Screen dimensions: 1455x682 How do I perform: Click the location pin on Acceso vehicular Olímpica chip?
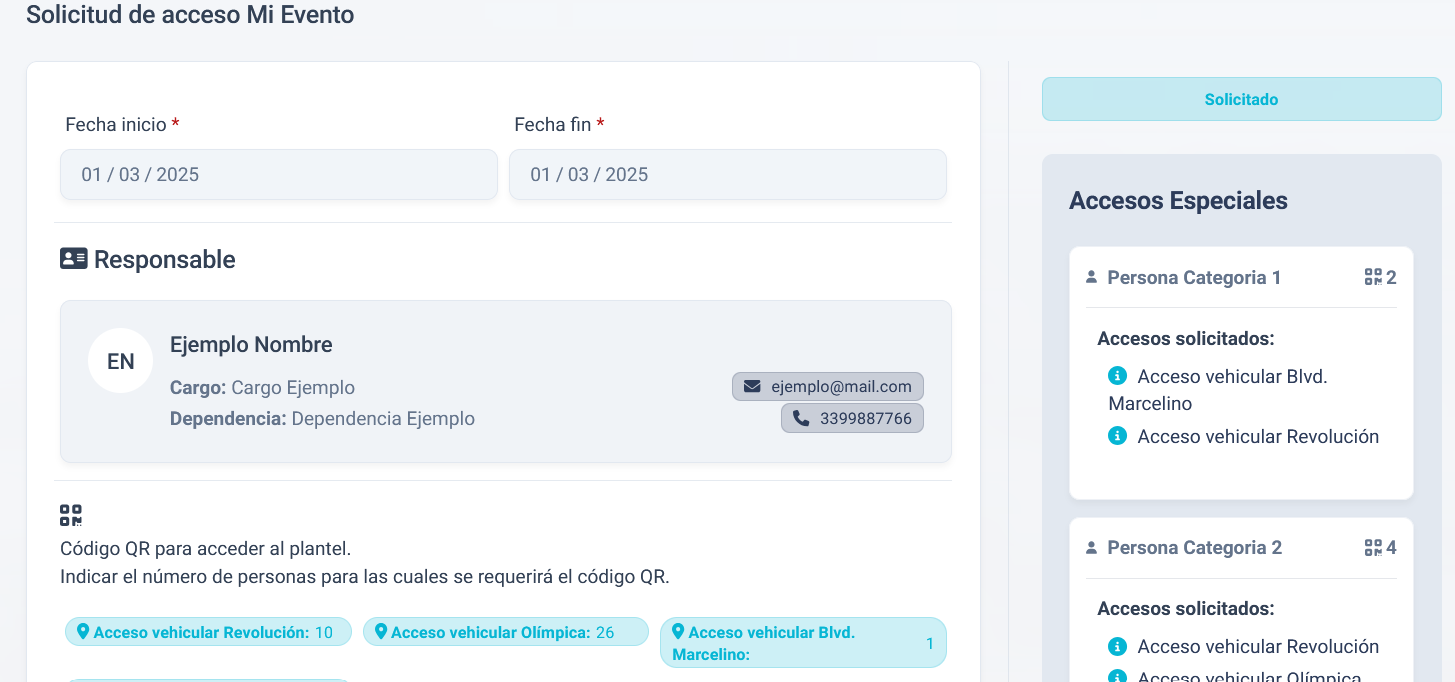pyautogui.click(x=381, y=631)
